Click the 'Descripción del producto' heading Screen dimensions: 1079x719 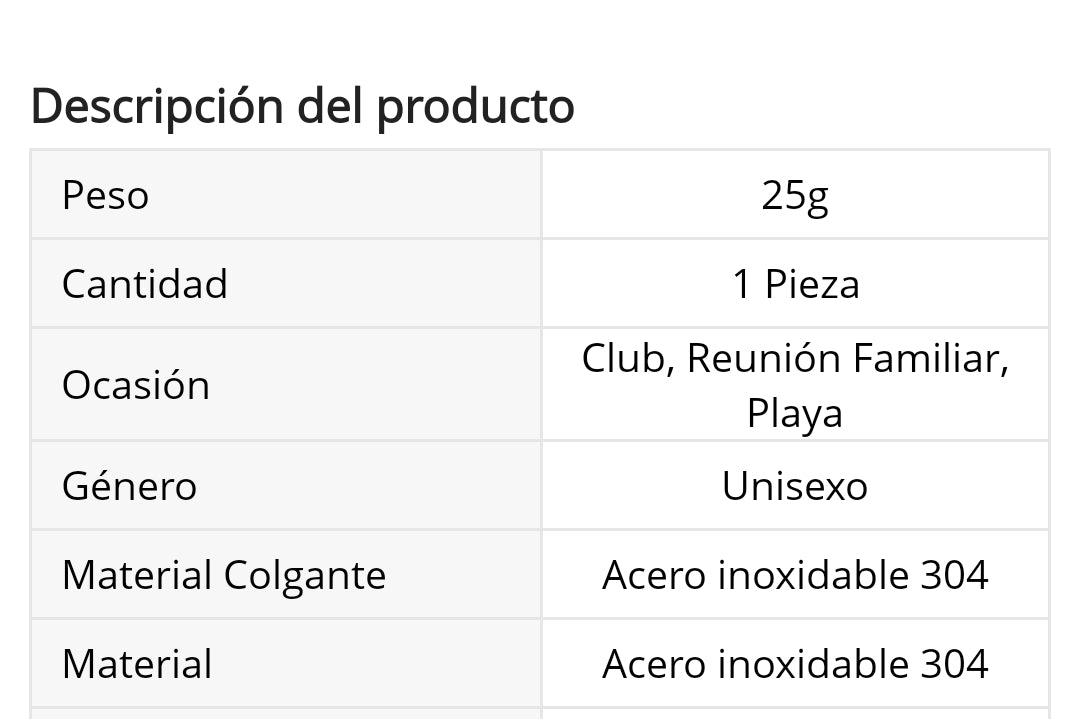pos(302,107)
